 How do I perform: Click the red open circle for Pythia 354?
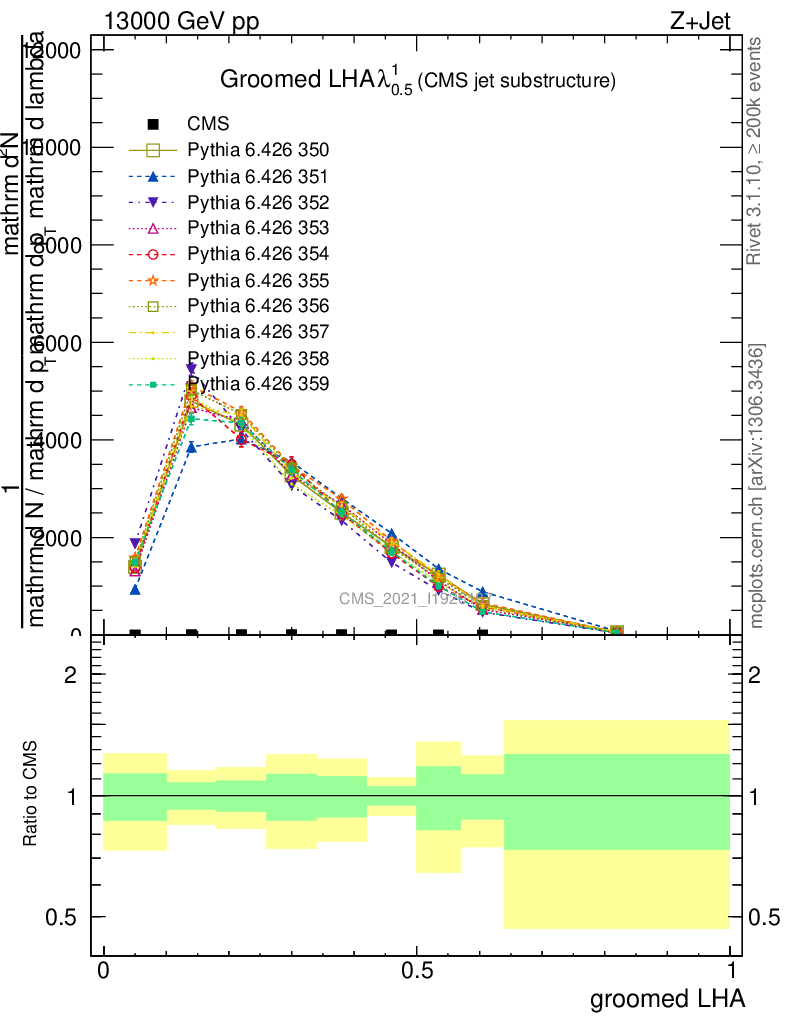point(153,254)
